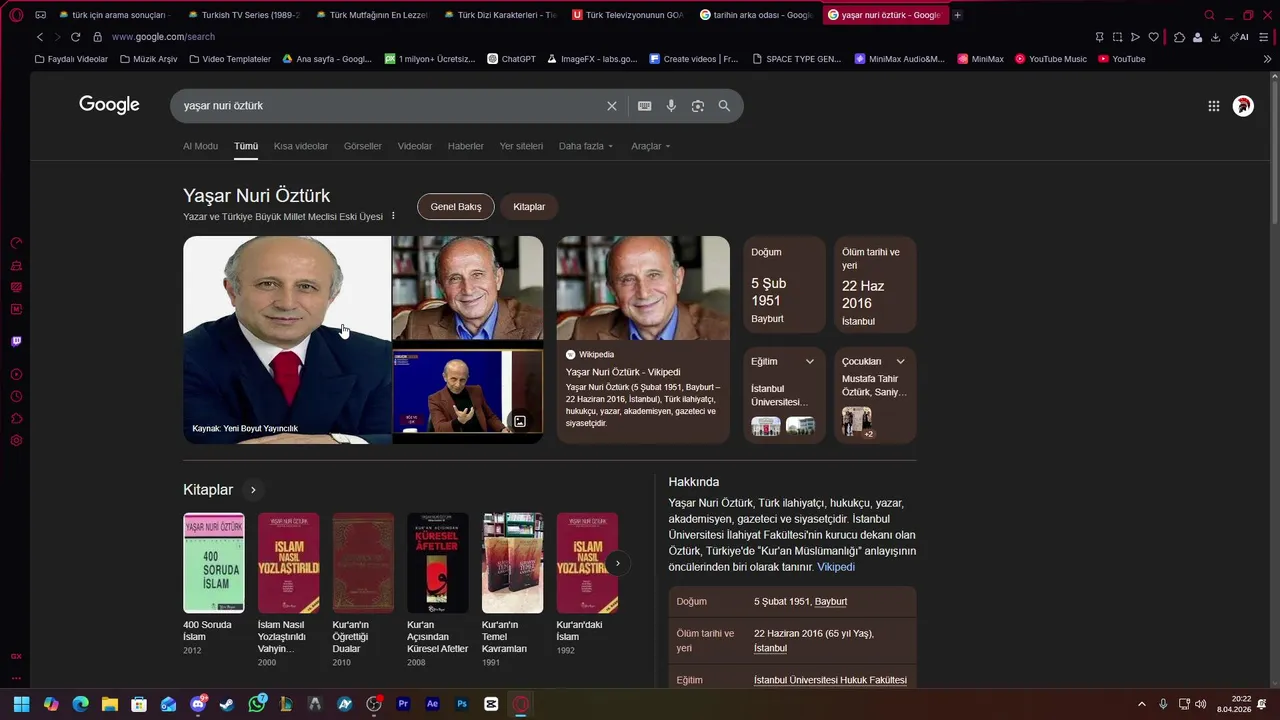Open Haberler search tab
Viewport: 1280px width, 720px height.
[466, 146]
